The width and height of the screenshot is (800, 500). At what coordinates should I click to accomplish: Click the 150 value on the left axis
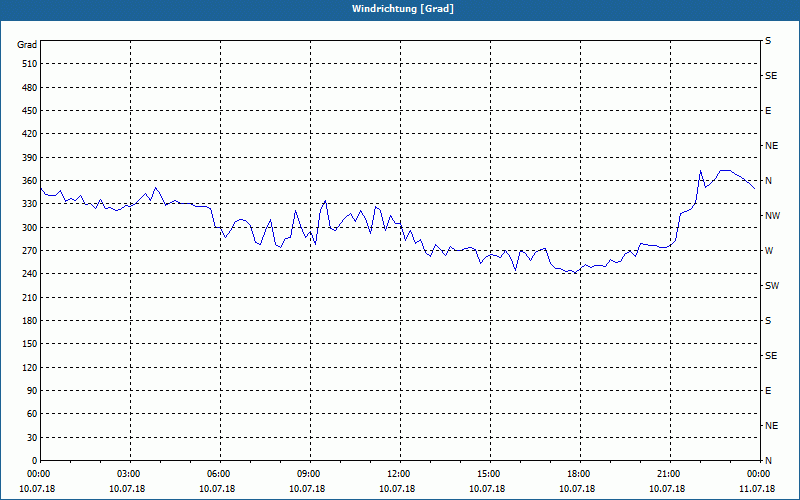coord(30,344)
